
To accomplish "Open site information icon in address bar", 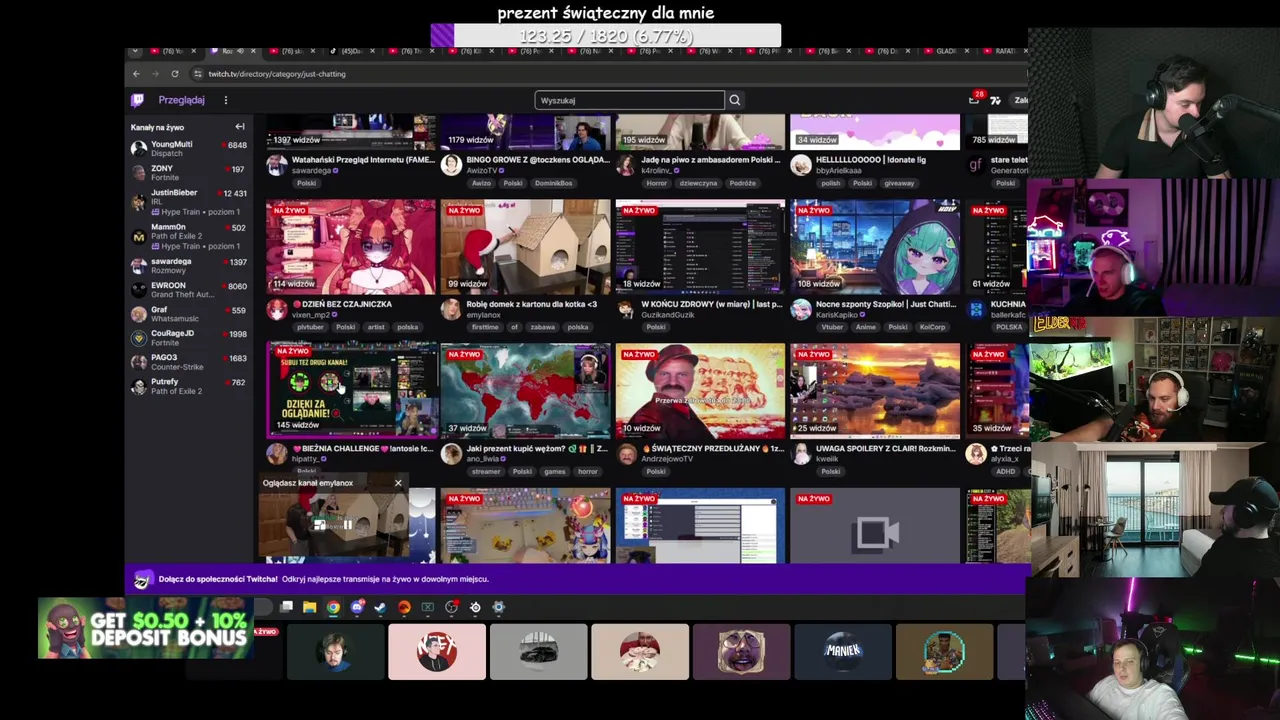I will pos(197,74).
